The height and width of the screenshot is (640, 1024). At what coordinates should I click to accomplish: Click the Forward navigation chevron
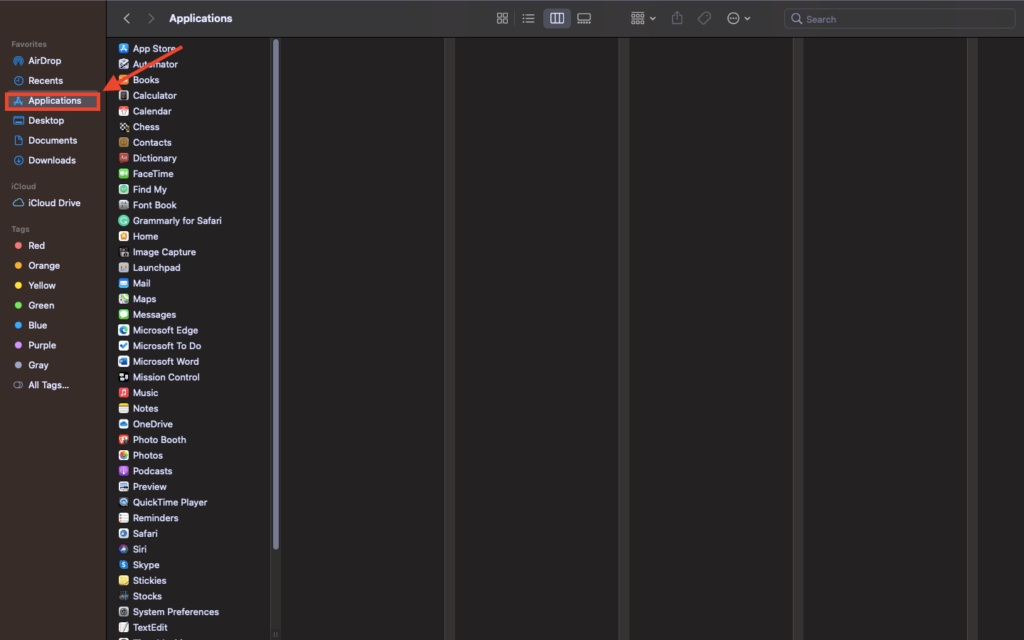coord(151,18)
